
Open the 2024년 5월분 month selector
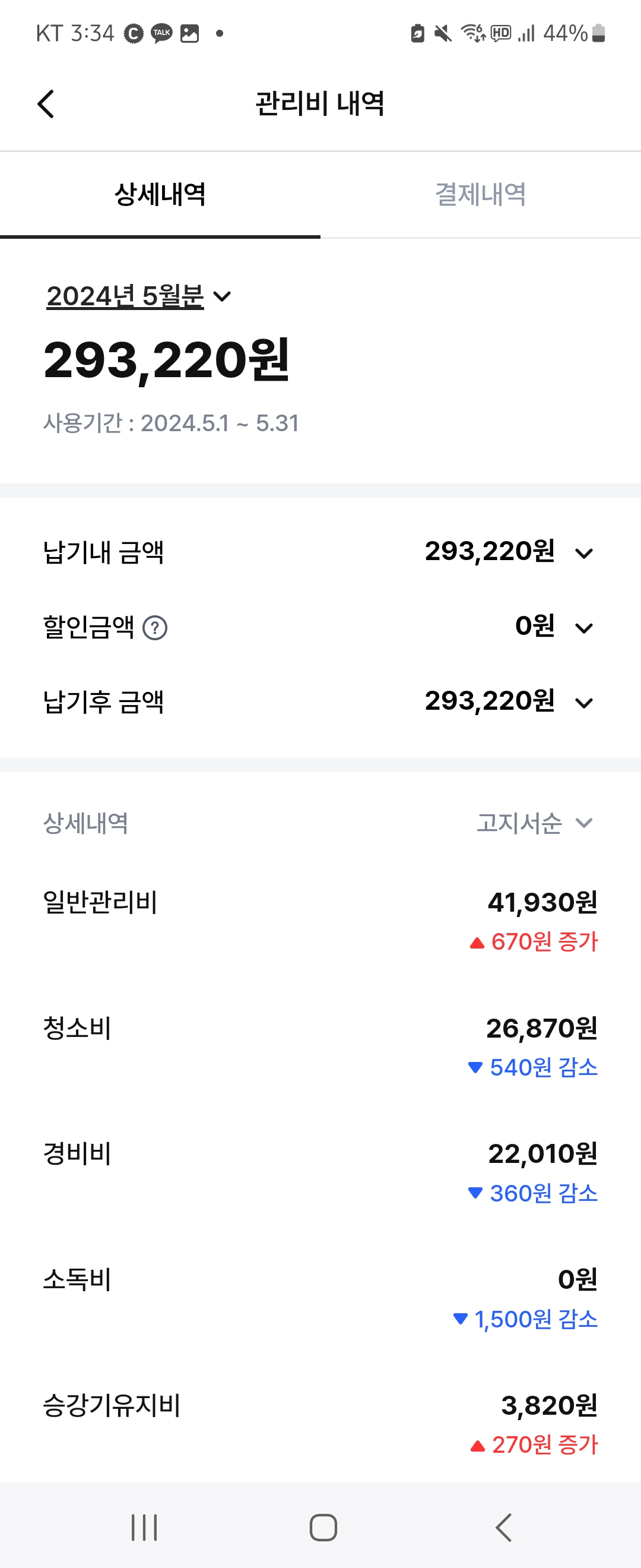(x=139, y=296)
